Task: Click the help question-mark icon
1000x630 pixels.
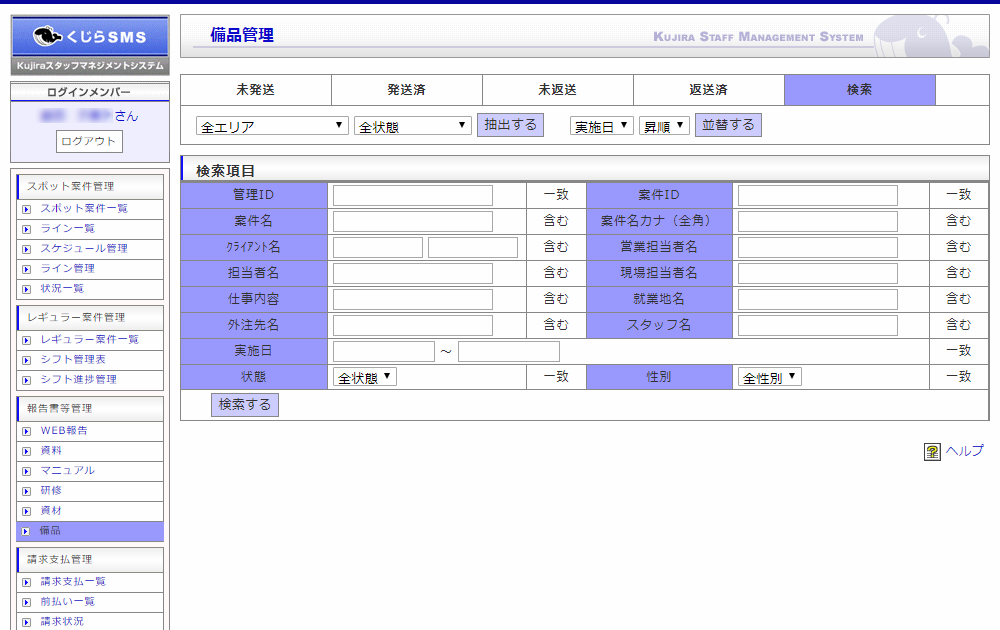Action: pyautogui.click(x=932, y=452)
